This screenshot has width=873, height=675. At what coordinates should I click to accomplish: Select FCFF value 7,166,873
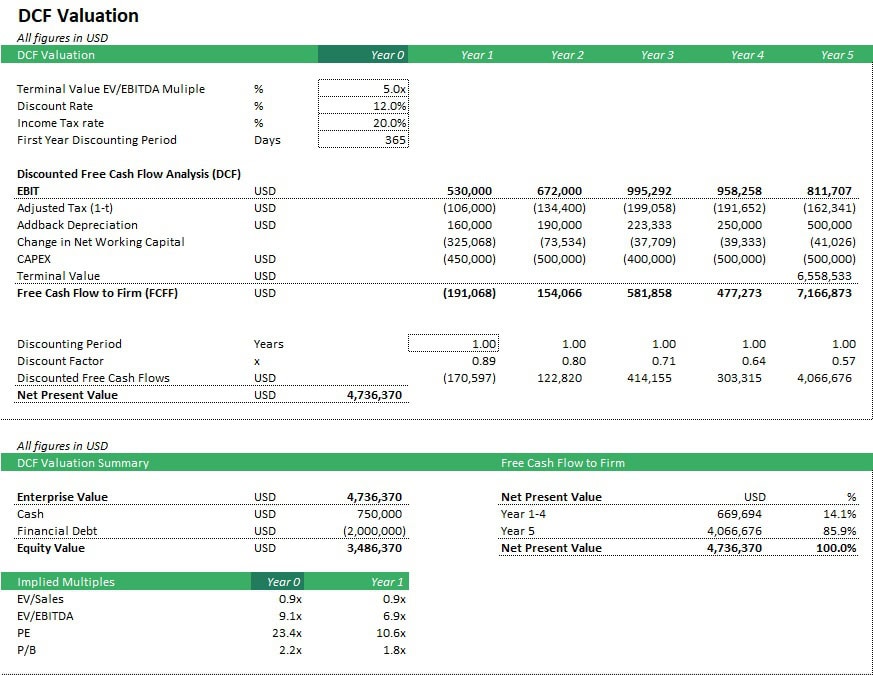click(x=824, y=293)
